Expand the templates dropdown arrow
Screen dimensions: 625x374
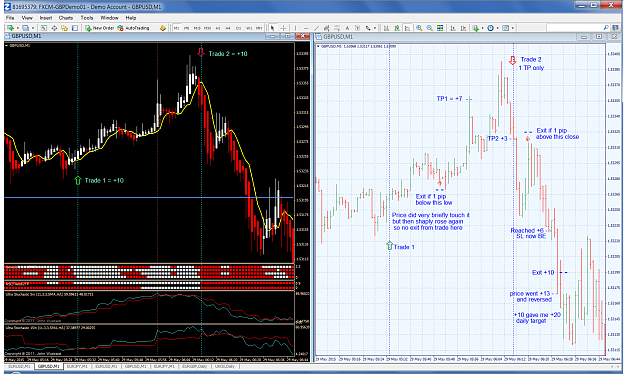(513, 28)
